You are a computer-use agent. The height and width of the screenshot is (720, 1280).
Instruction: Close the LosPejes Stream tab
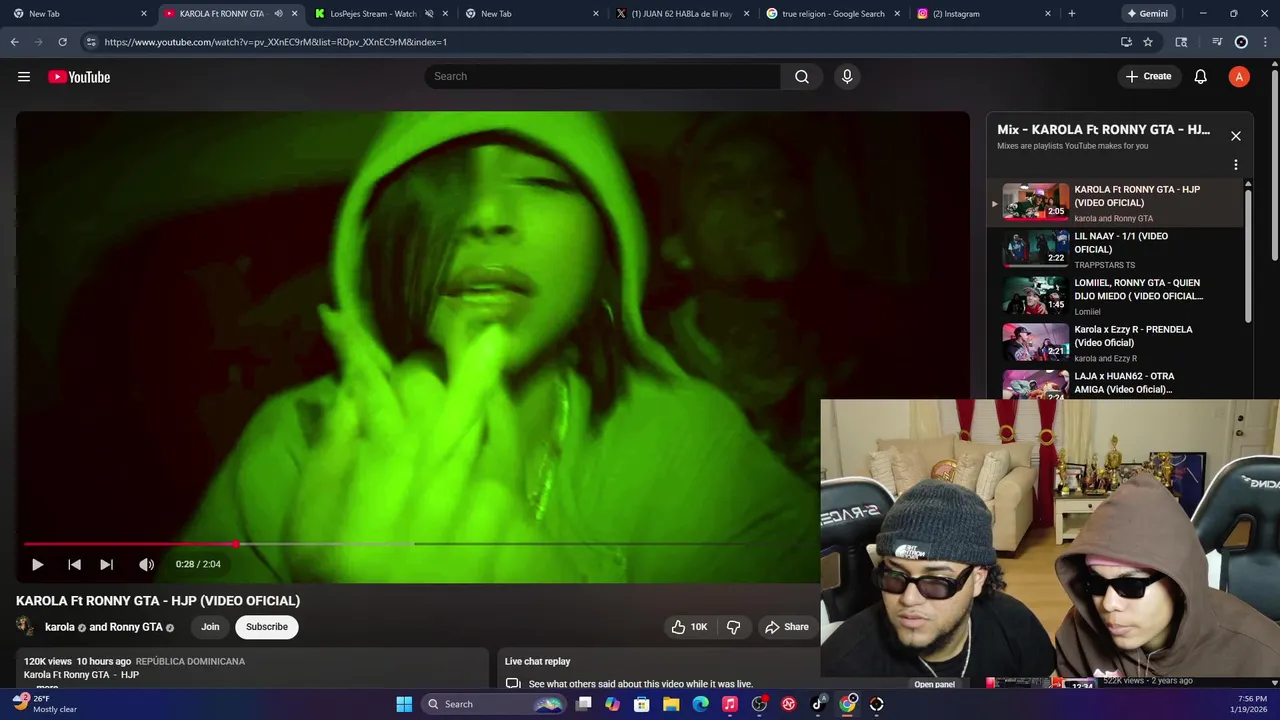click(x=444, y=14)
